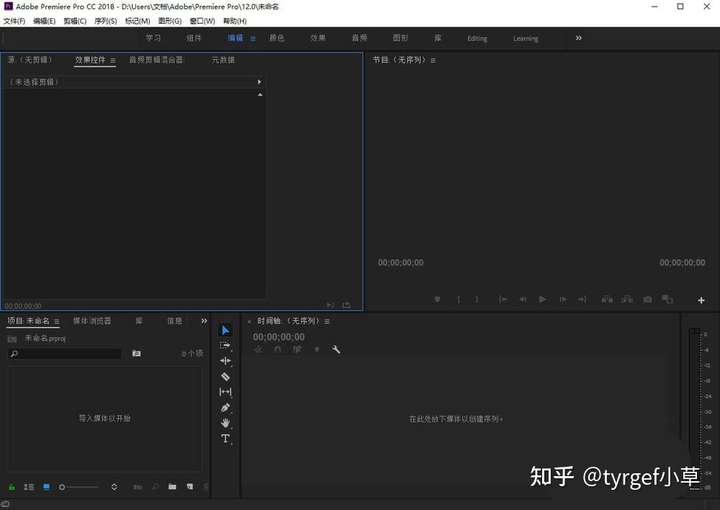This screenshot has height=510, width=720.
Task: Open 效果控件 panel menu icon
Action: (113, 60)
